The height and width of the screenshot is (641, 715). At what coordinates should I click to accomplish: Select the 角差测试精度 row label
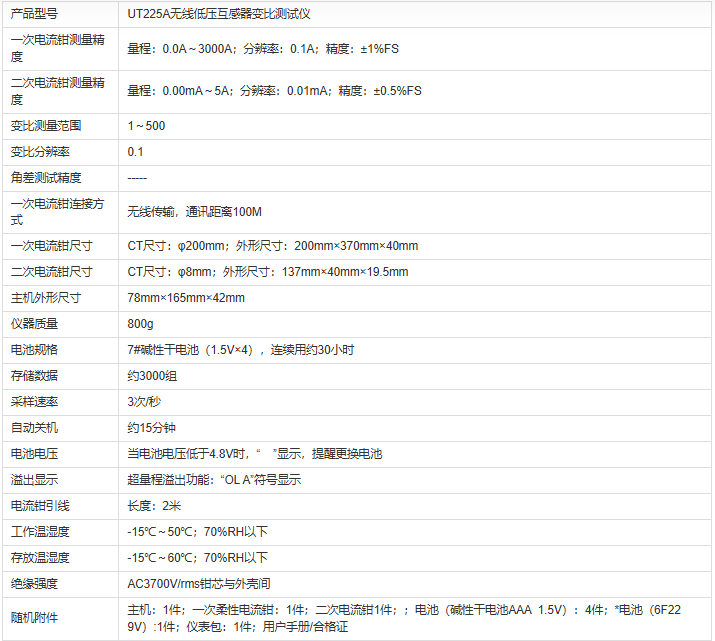(46, 178)
